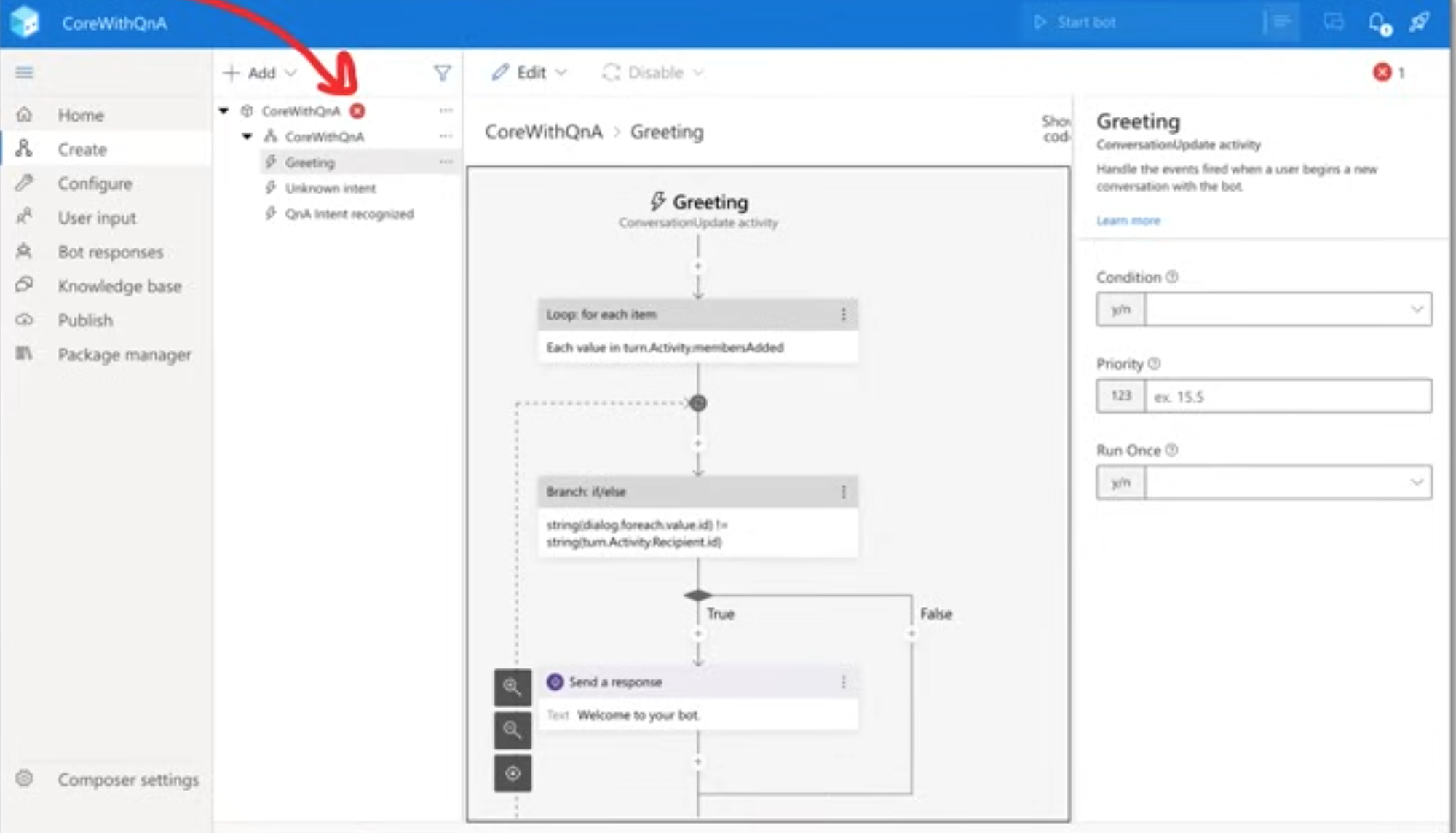Click the Priority number input field

tap(1288, 396)
